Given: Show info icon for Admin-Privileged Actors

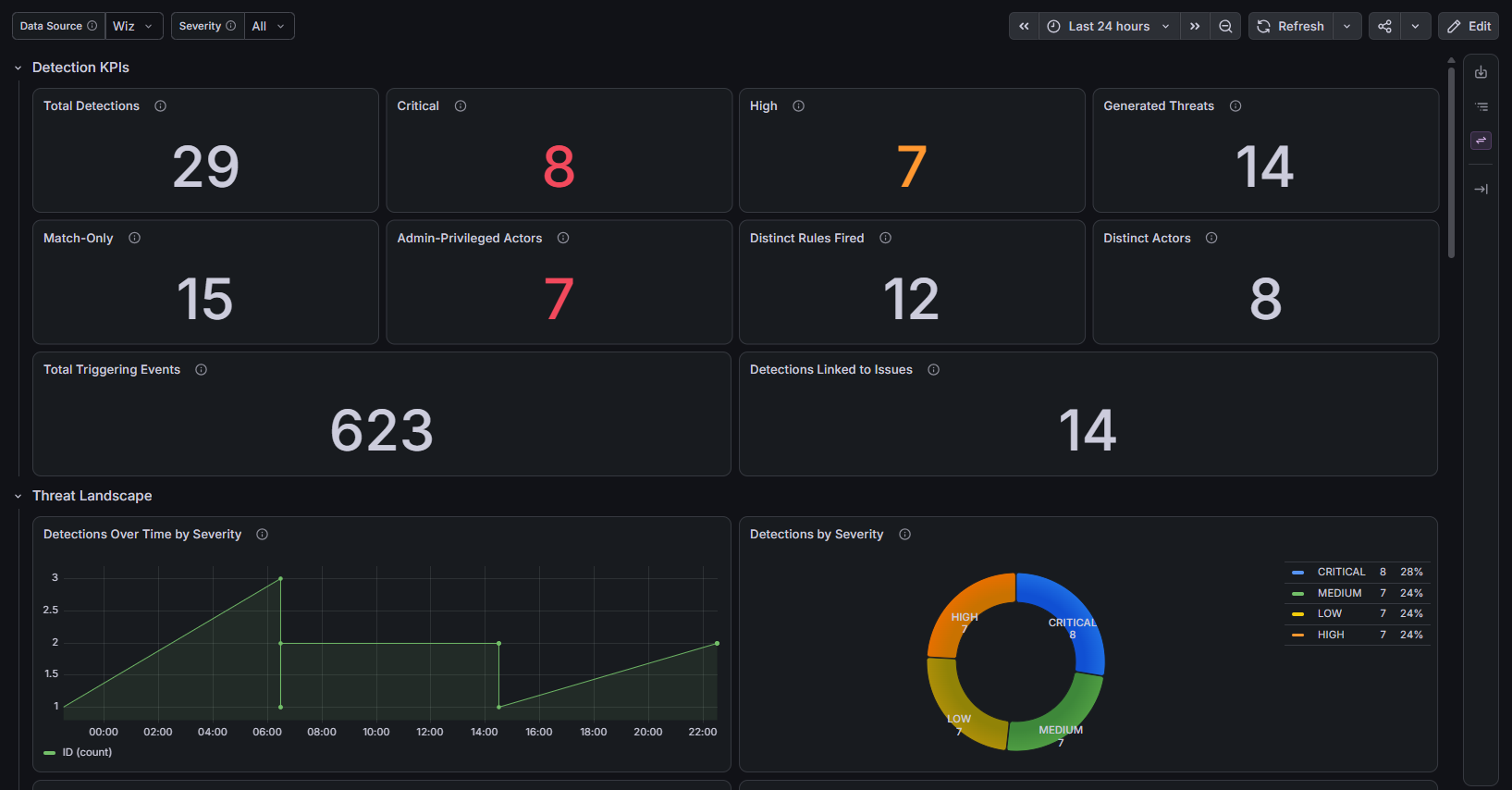Looking at the screenshot, I should [563, 238].
